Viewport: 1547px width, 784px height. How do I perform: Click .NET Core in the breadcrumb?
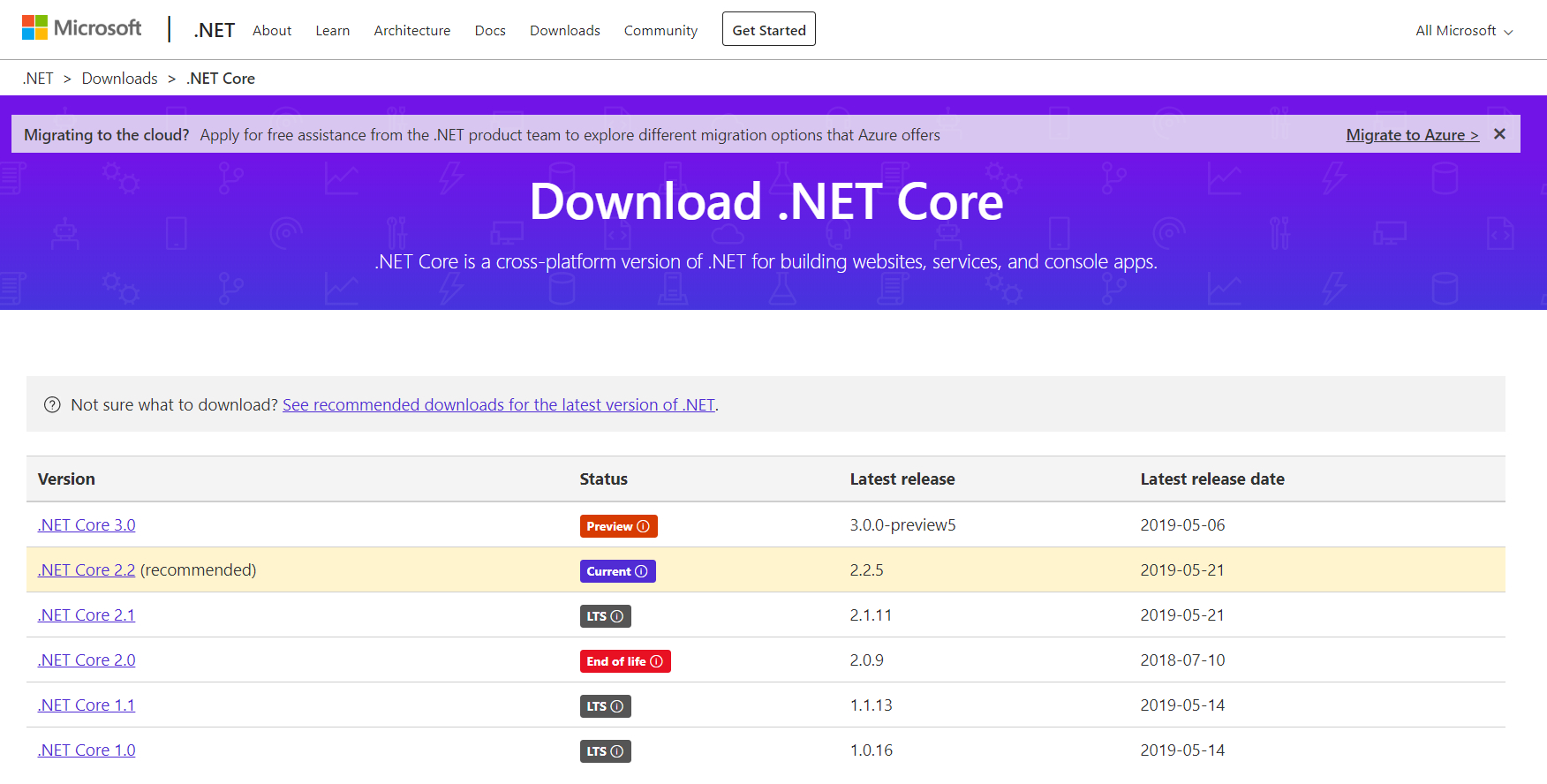[x=221, y=79]
